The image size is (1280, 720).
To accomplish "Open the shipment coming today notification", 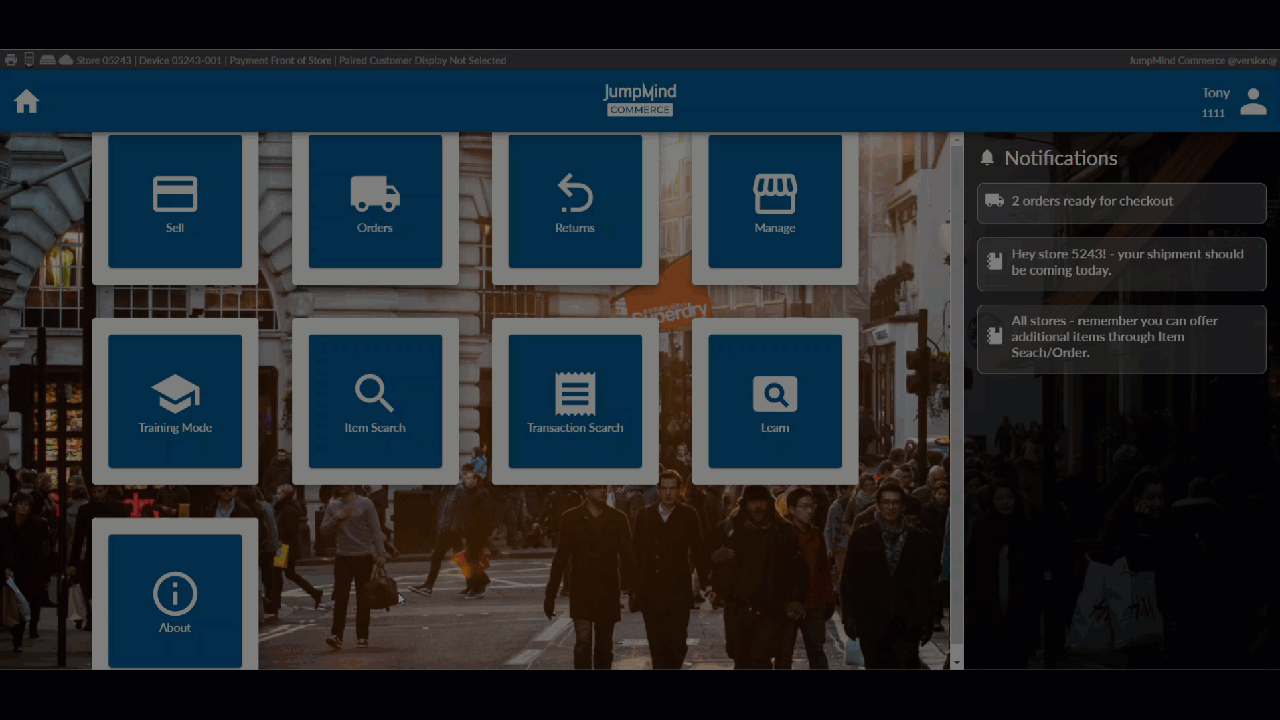I will click(1121, 263).
